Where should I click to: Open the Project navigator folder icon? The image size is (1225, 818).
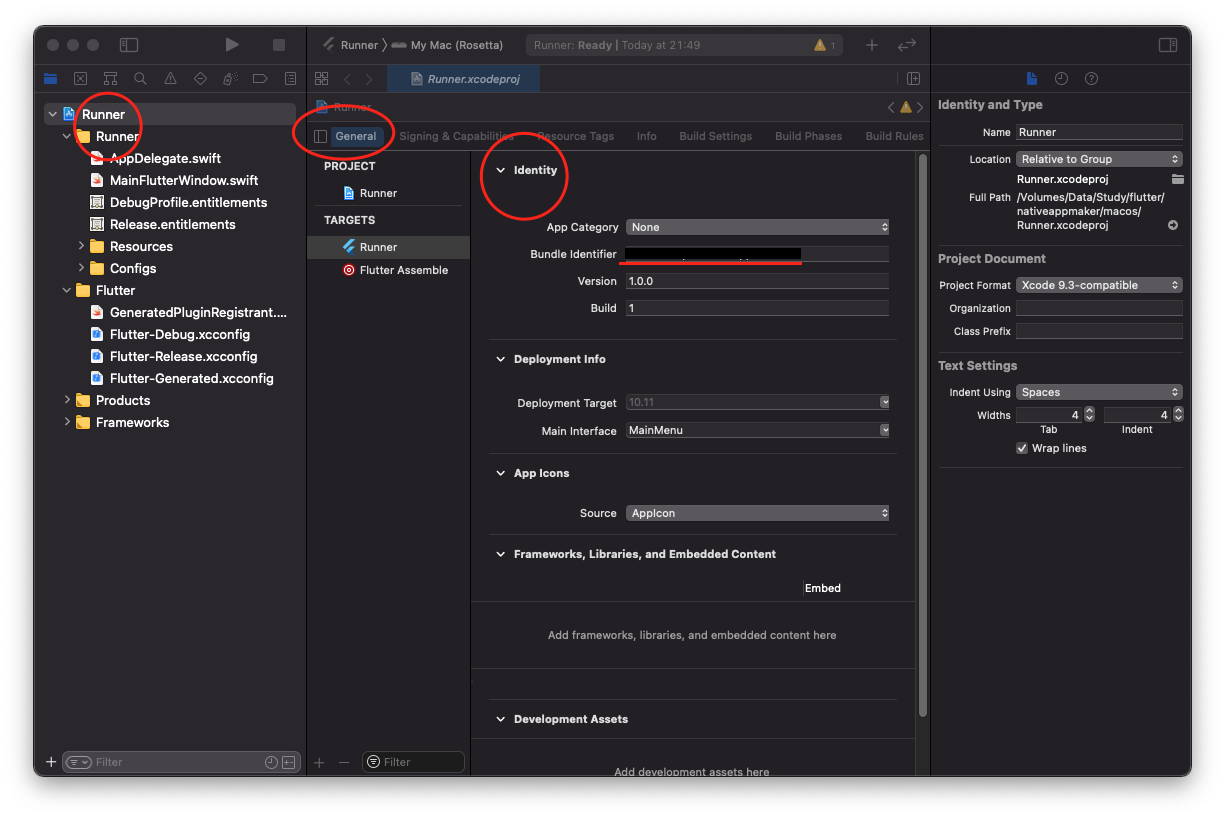click(x=51, y=79)
